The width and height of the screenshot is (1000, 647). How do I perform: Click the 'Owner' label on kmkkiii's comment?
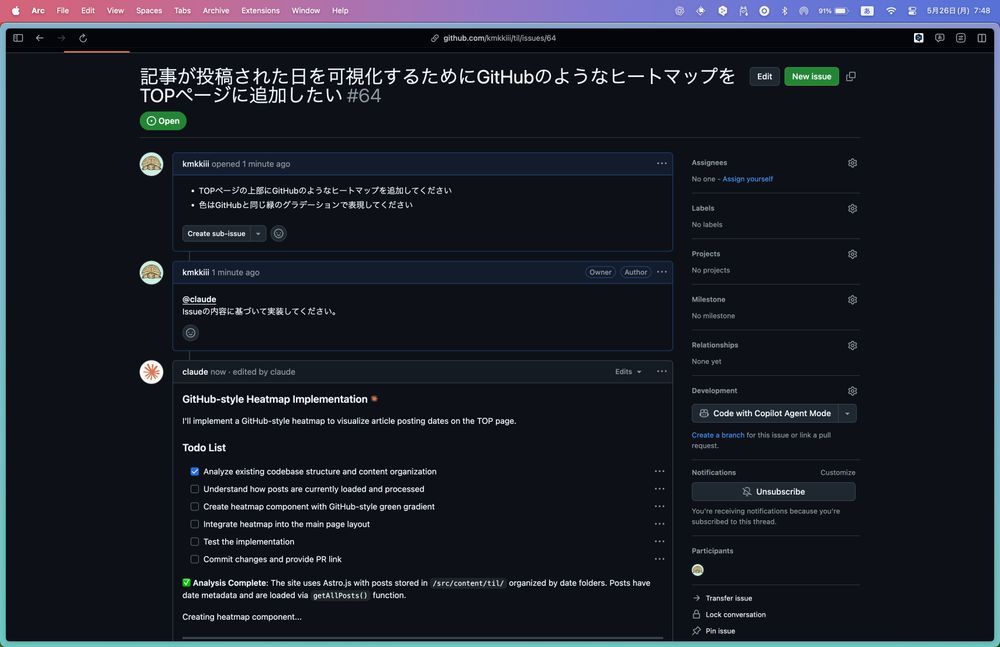point(600,272)
